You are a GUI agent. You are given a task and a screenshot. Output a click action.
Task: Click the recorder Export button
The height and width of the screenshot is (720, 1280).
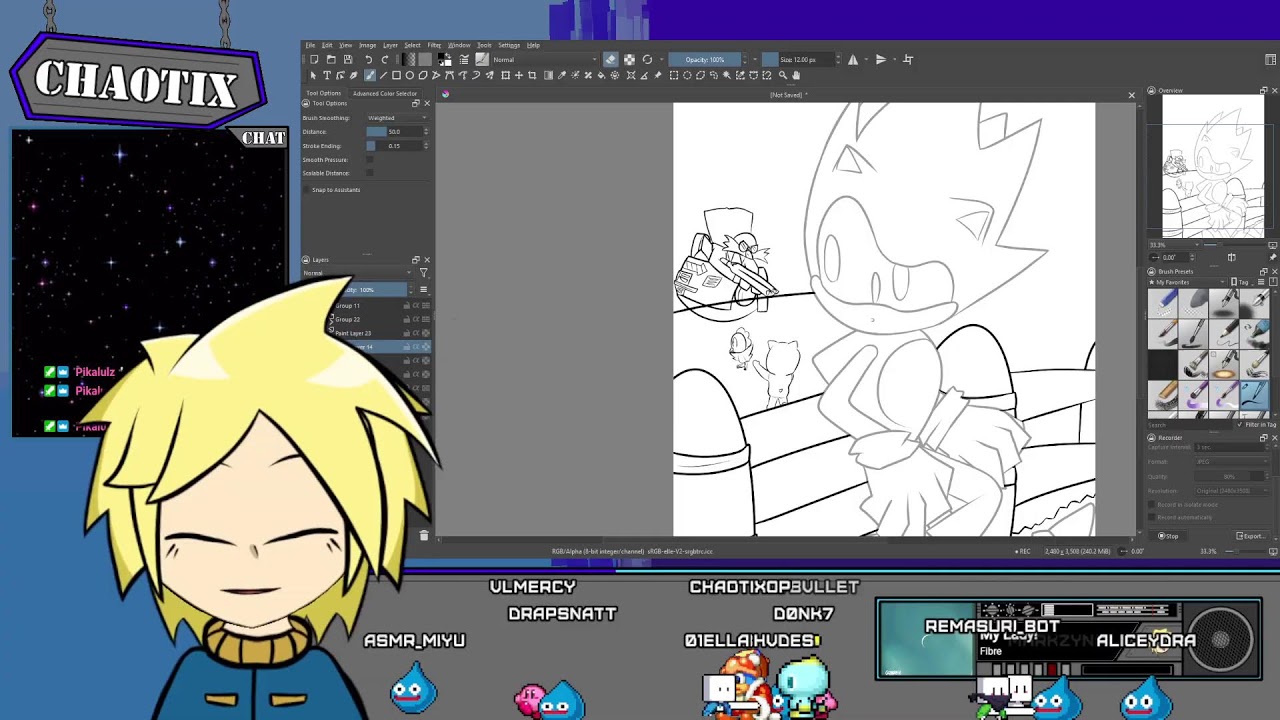click(1250, 536)
